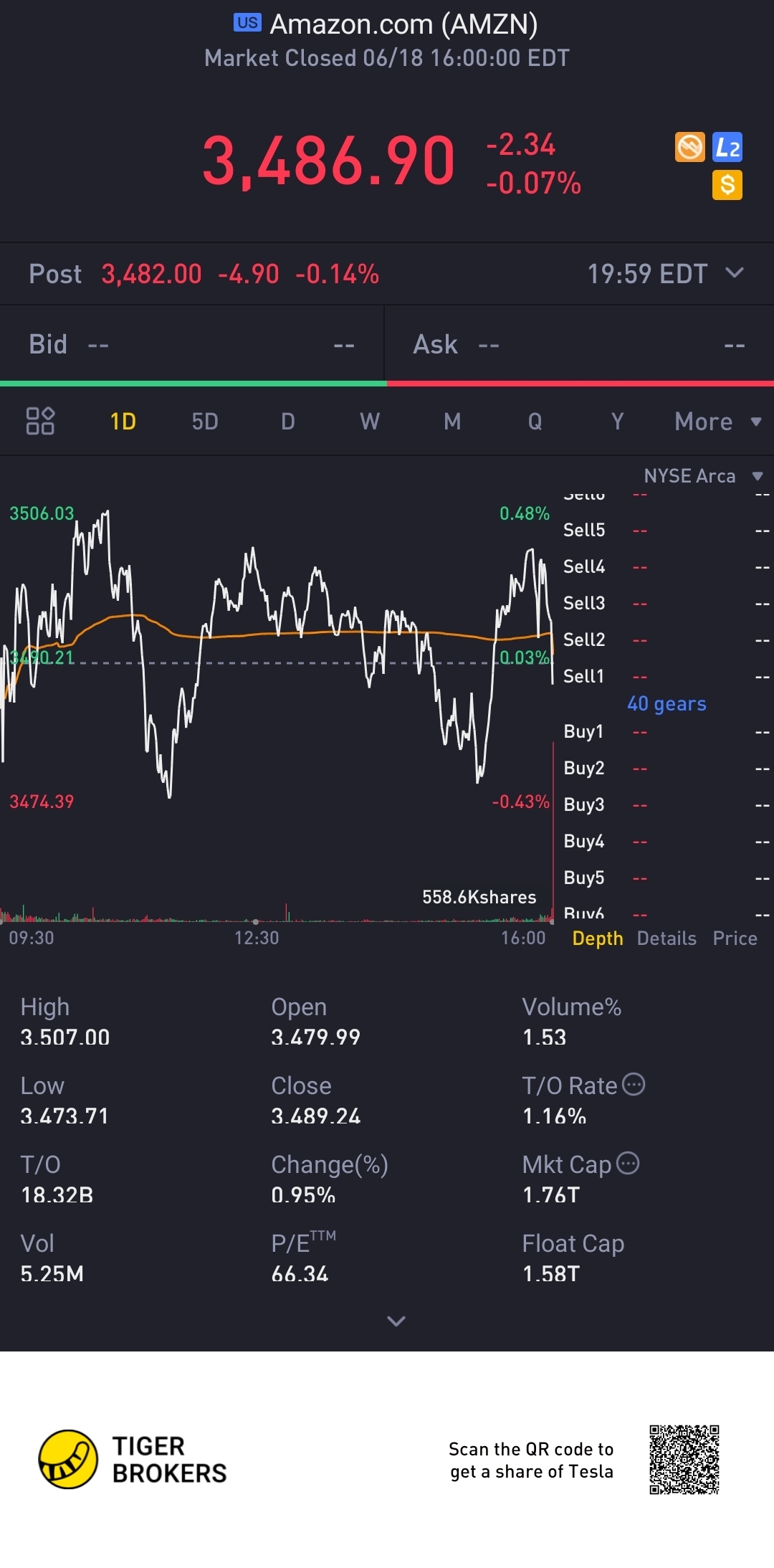Image resolution: width=774 pixels, height=1568 pixels.
Task: Tap the Sell3 order book row
Action: pos(666,603)
